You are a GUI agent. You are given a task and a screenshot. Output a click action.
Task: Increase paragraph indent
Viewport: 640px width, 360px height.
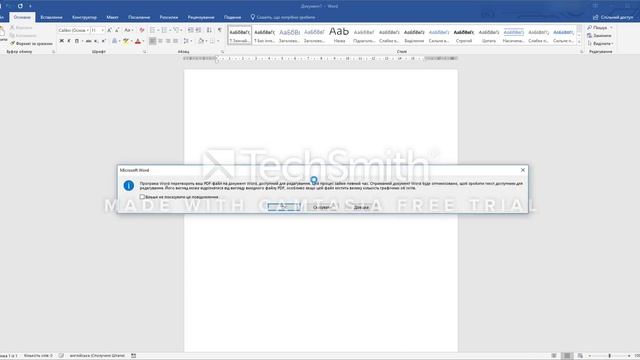coord(198,30)
